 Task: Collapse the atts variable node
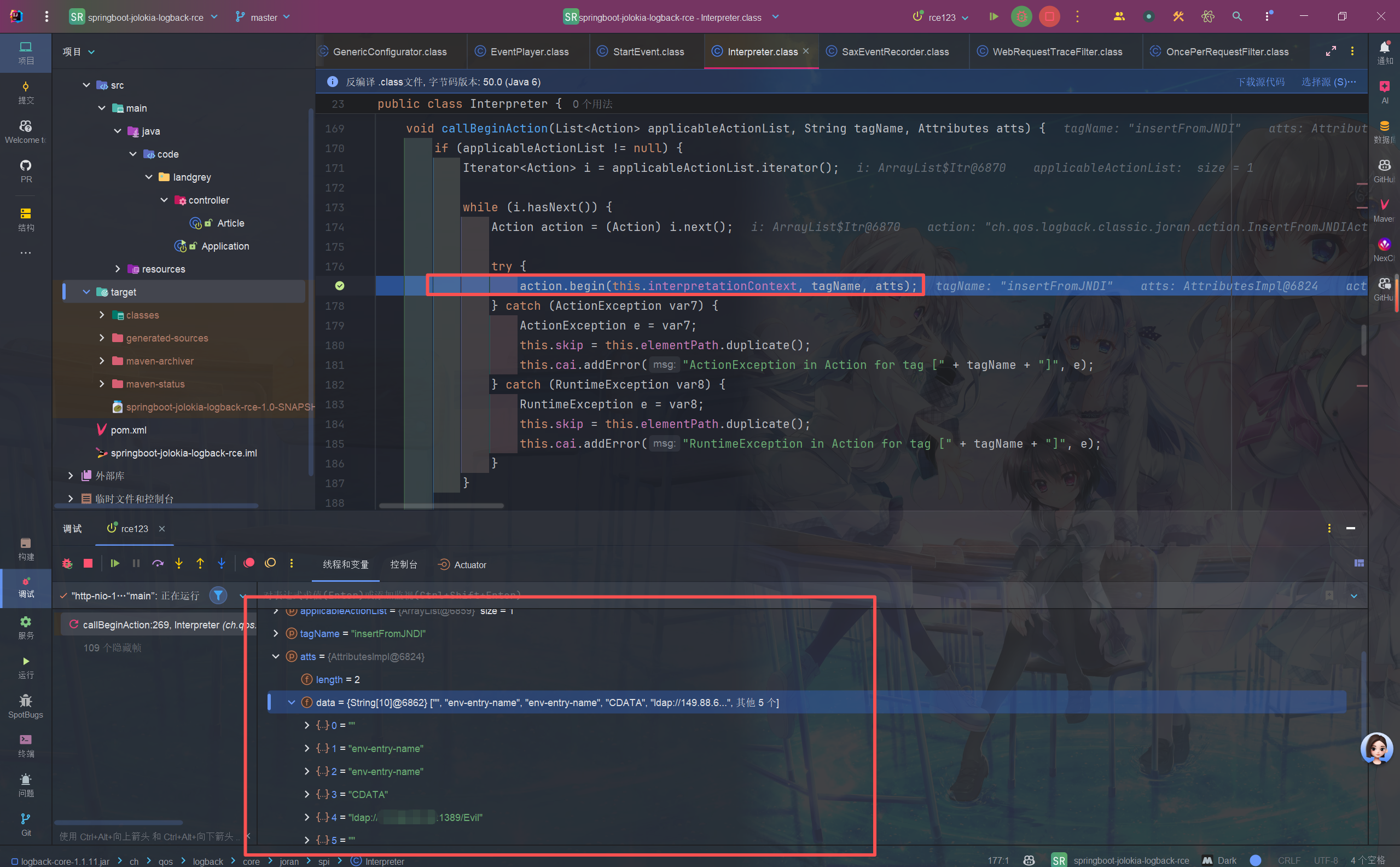click(276, 657)
